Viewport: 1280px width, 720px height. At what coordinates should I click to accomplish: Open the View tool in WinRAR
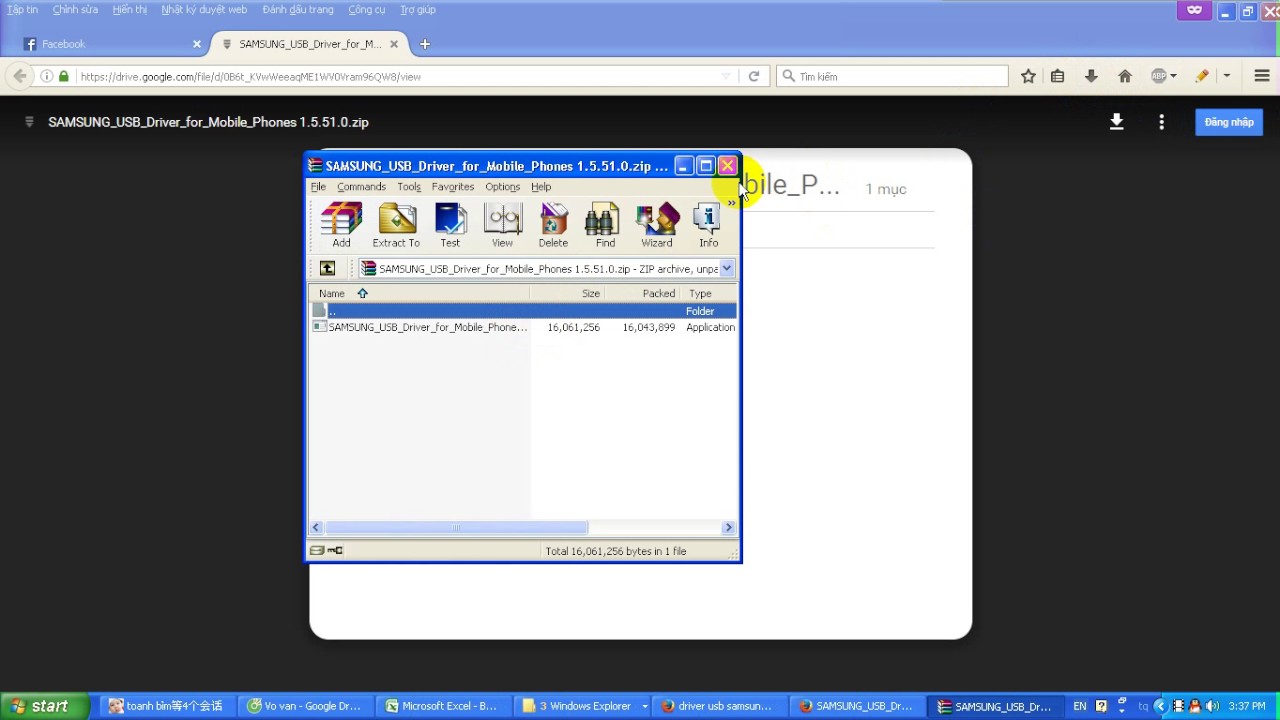[x=502, y=225]
